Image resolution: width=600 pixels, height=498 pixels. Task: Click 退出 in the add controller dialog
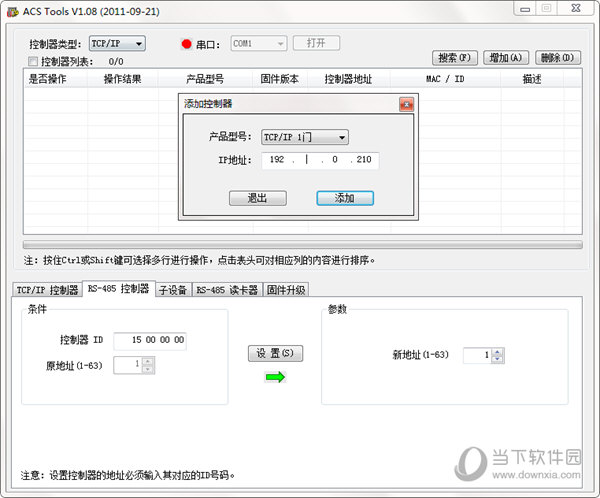(258, 198)
